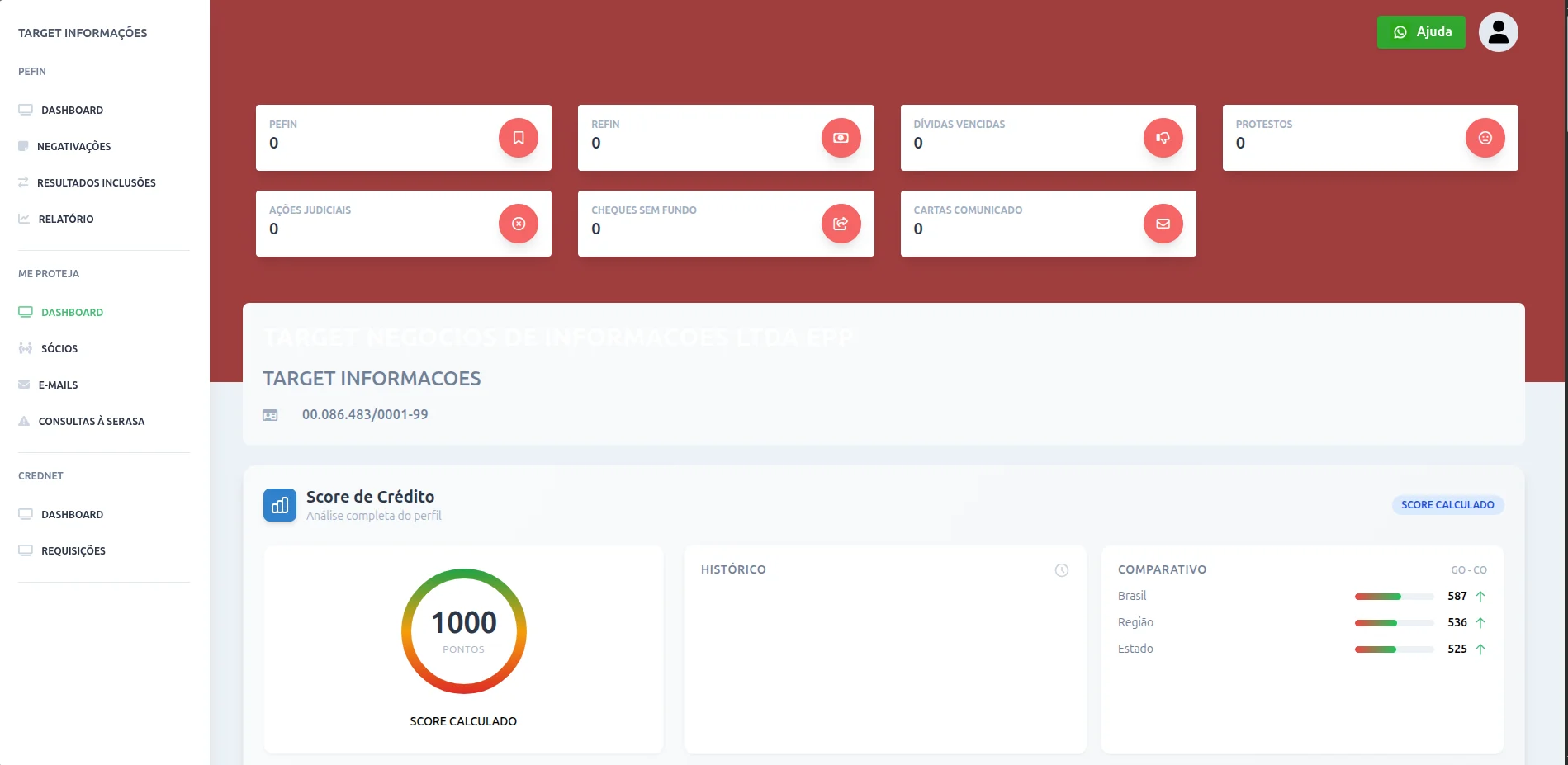Click the Histórico clock icon
The width and height of the screenshot is (1568, 765).
click(x=1062, y=570)
